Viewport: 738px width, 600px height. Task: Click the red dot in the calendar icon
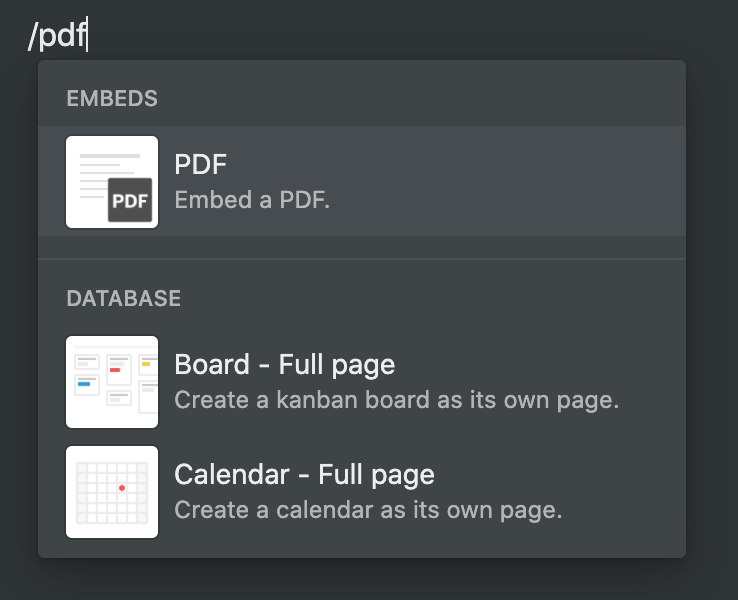[122, 488]
